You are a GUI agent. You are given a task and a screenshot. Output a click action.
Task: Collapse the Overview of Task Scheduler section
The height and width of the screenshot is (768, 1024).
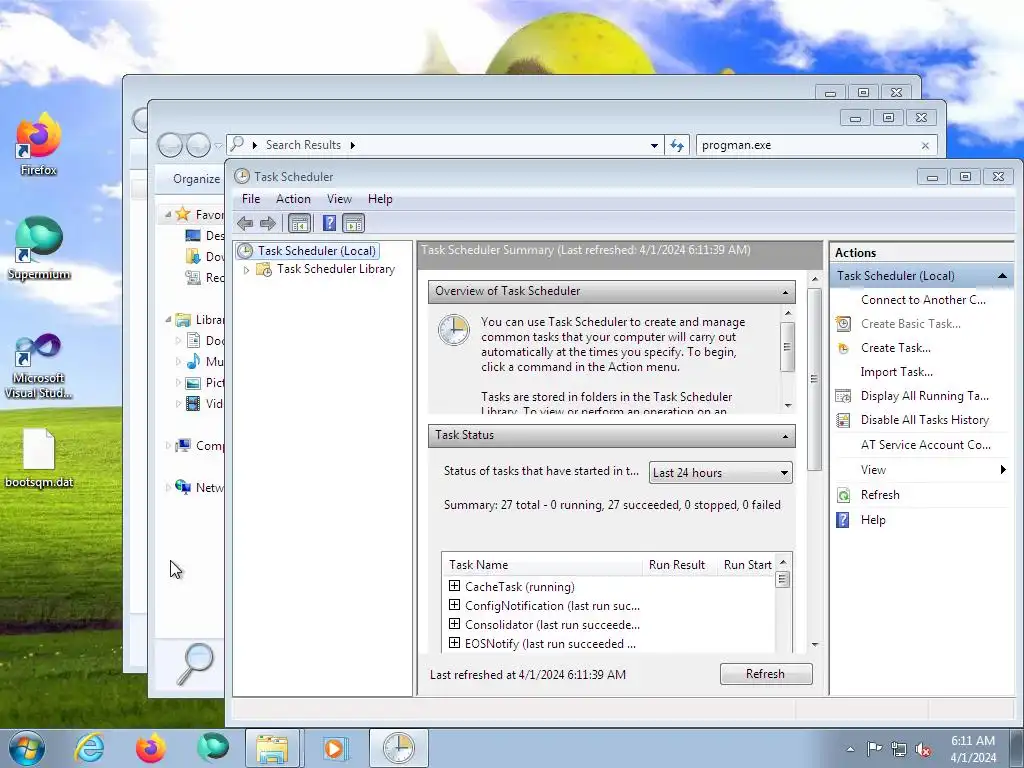[x=785, y=292]
